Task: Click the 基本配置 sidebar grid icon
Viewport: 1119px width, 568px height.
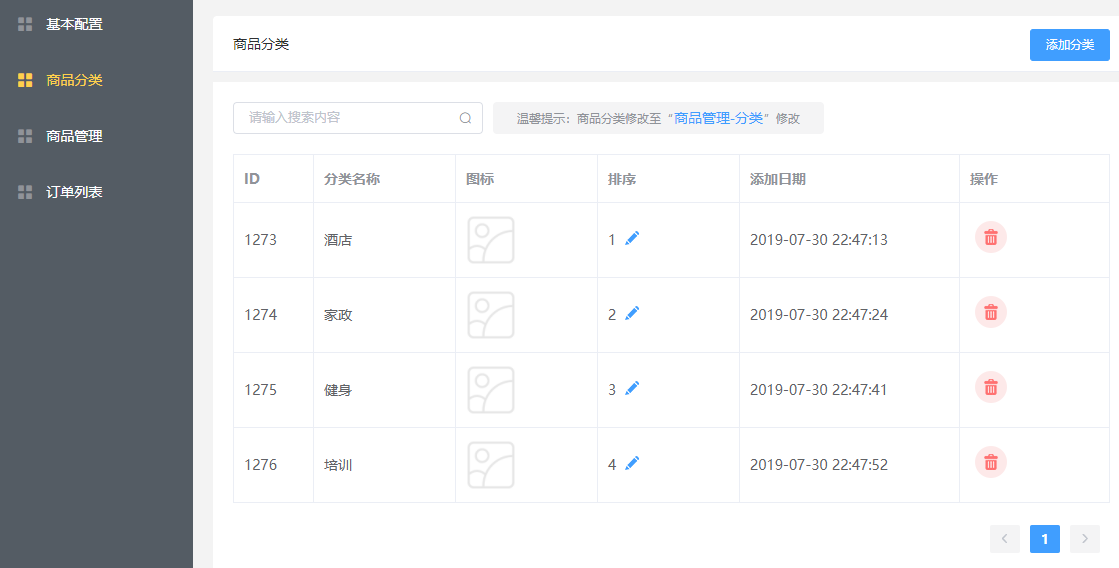Action: point(25,24)
